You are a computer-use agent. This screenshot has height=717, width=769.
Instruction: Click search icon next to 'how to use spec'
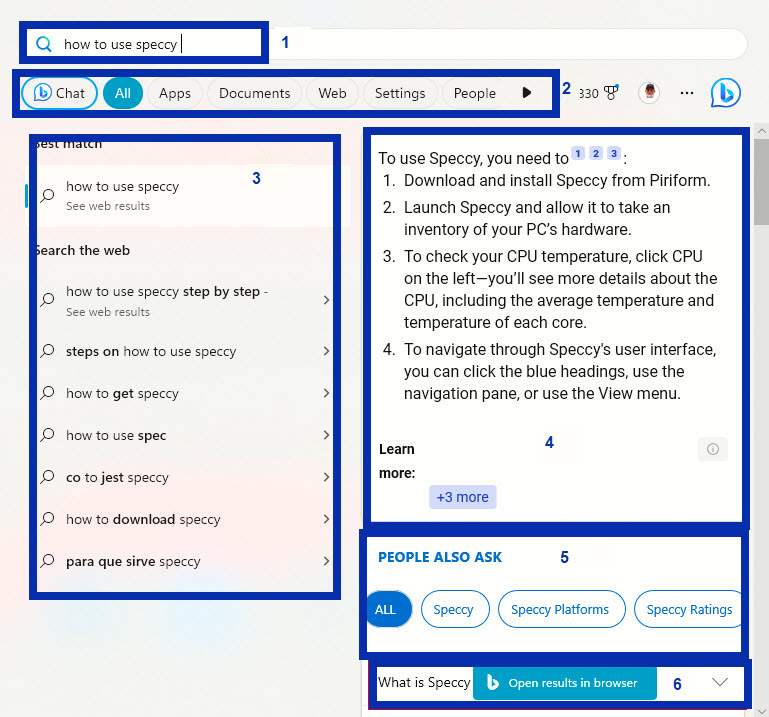(48, 435)
